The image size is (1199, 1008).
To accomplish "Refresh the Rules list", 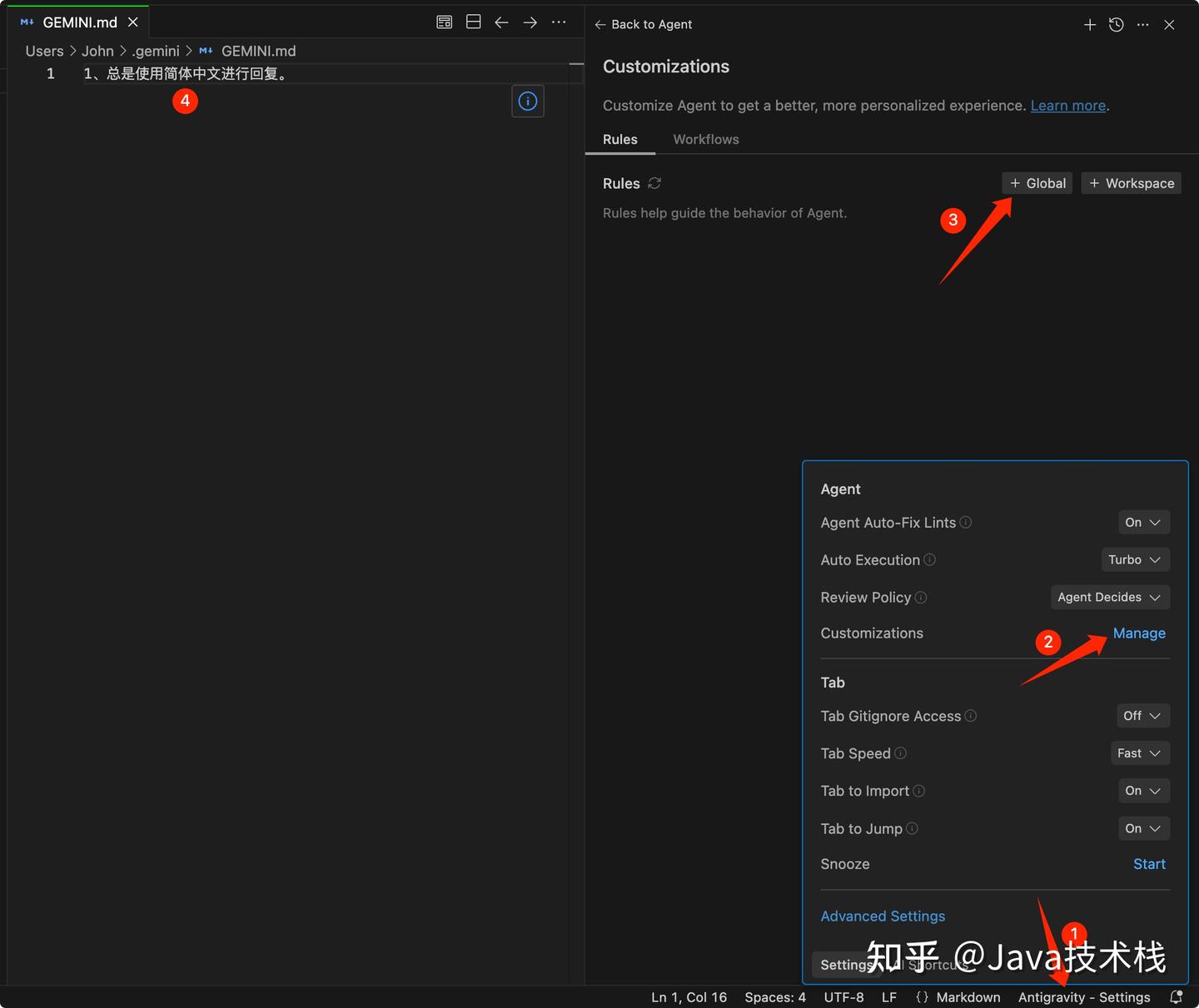I will (654, 183).
